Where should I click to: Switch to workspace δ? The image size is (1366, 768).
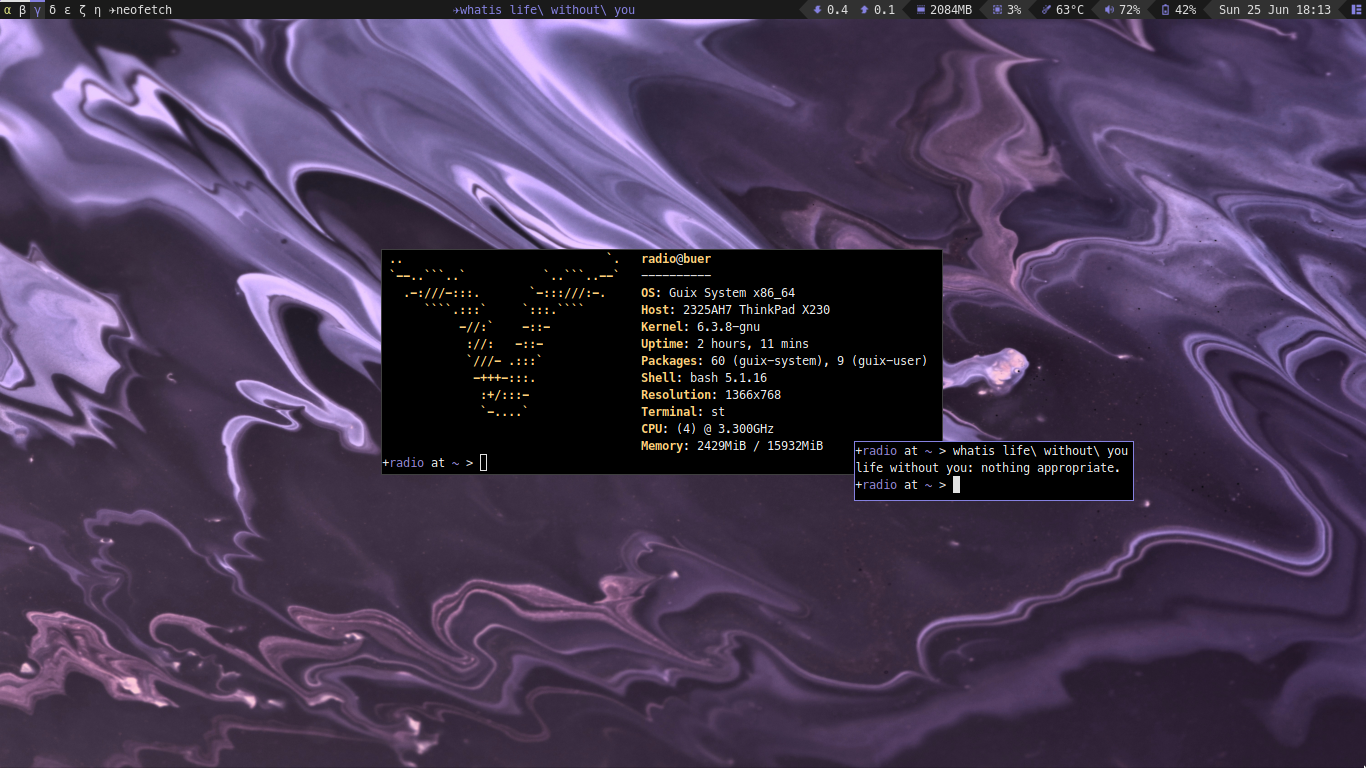pyautogui.click(x=53, y=9)
